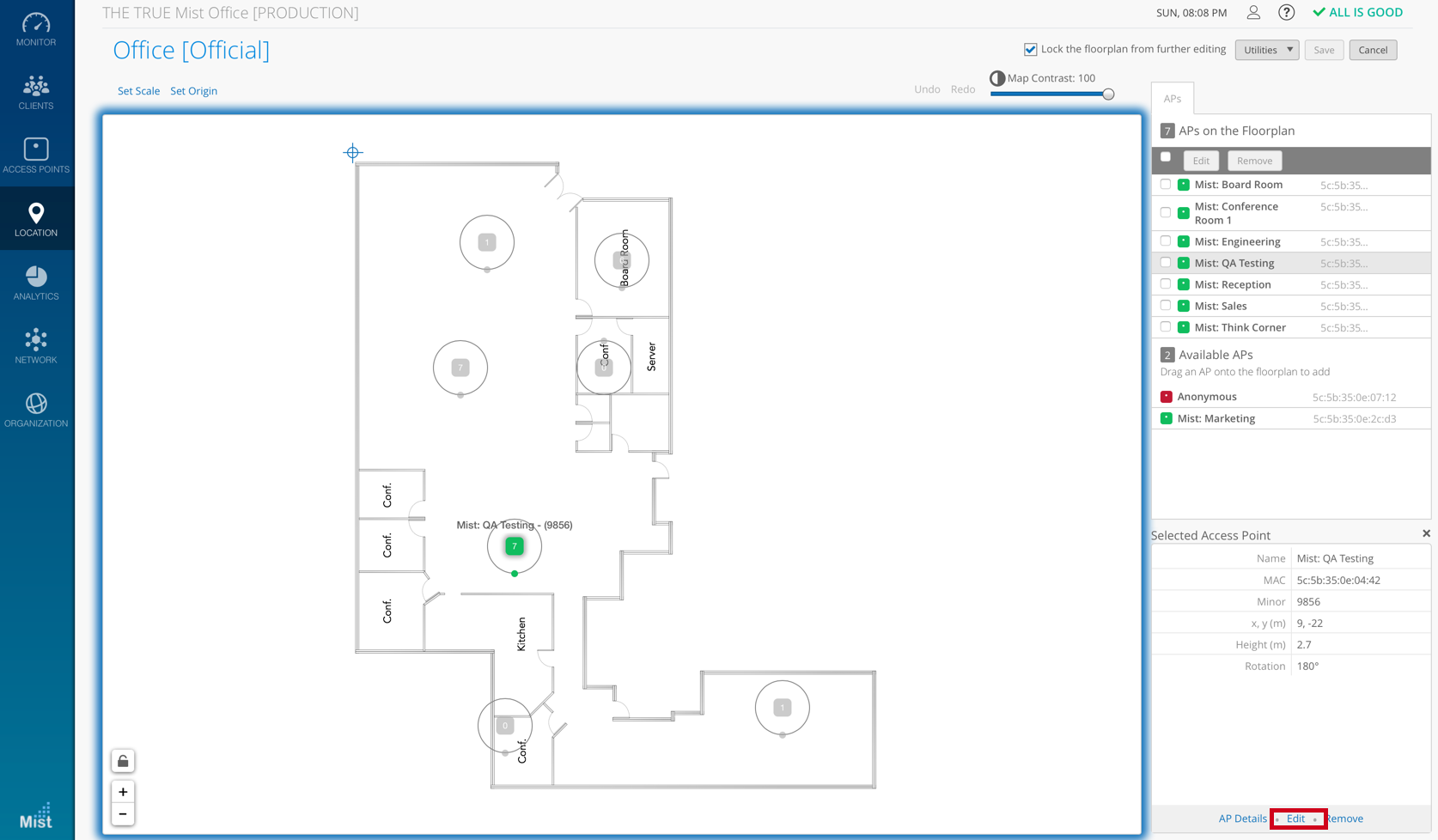Expand the Utilities dropdown
Image resolution: width=1438 pixels, height=840 pixels.
1266,50
